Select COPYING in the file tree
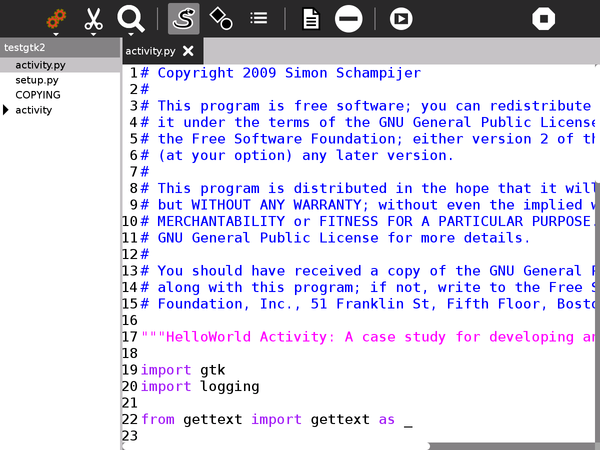600x450 pixels. [37, 95]
